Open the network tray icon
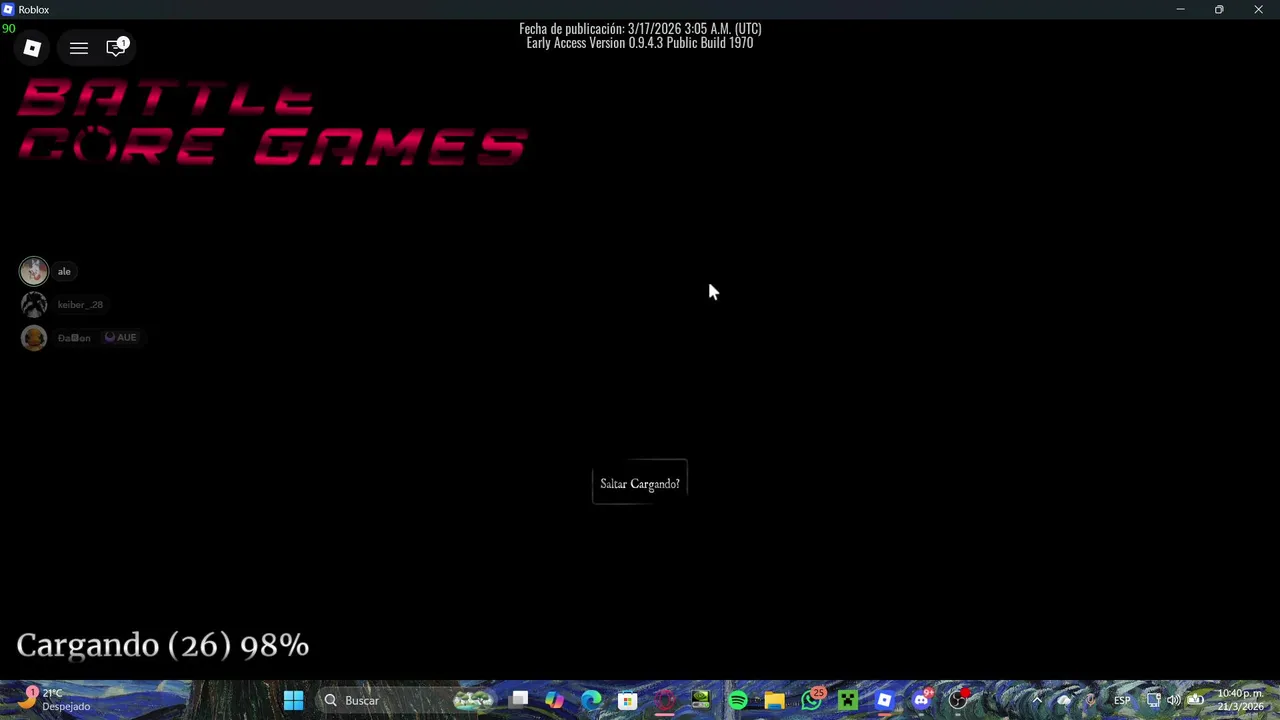This screenshot has width=1280, height=720. [x=1153, y=700]
